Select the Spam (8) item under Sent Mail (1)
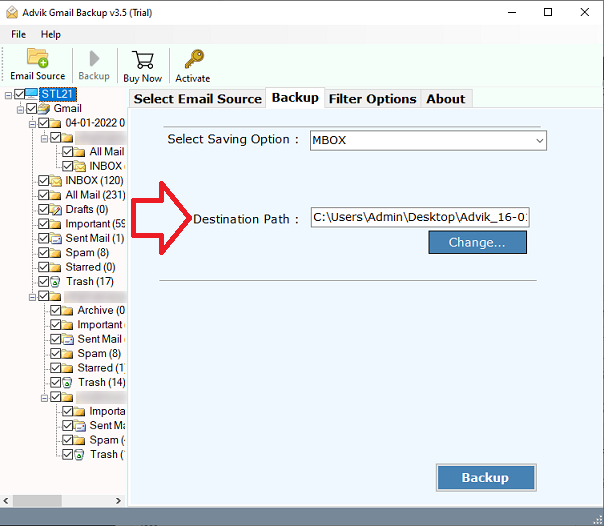The height and width of the screenshot is (526, 604). click(87, 253)
